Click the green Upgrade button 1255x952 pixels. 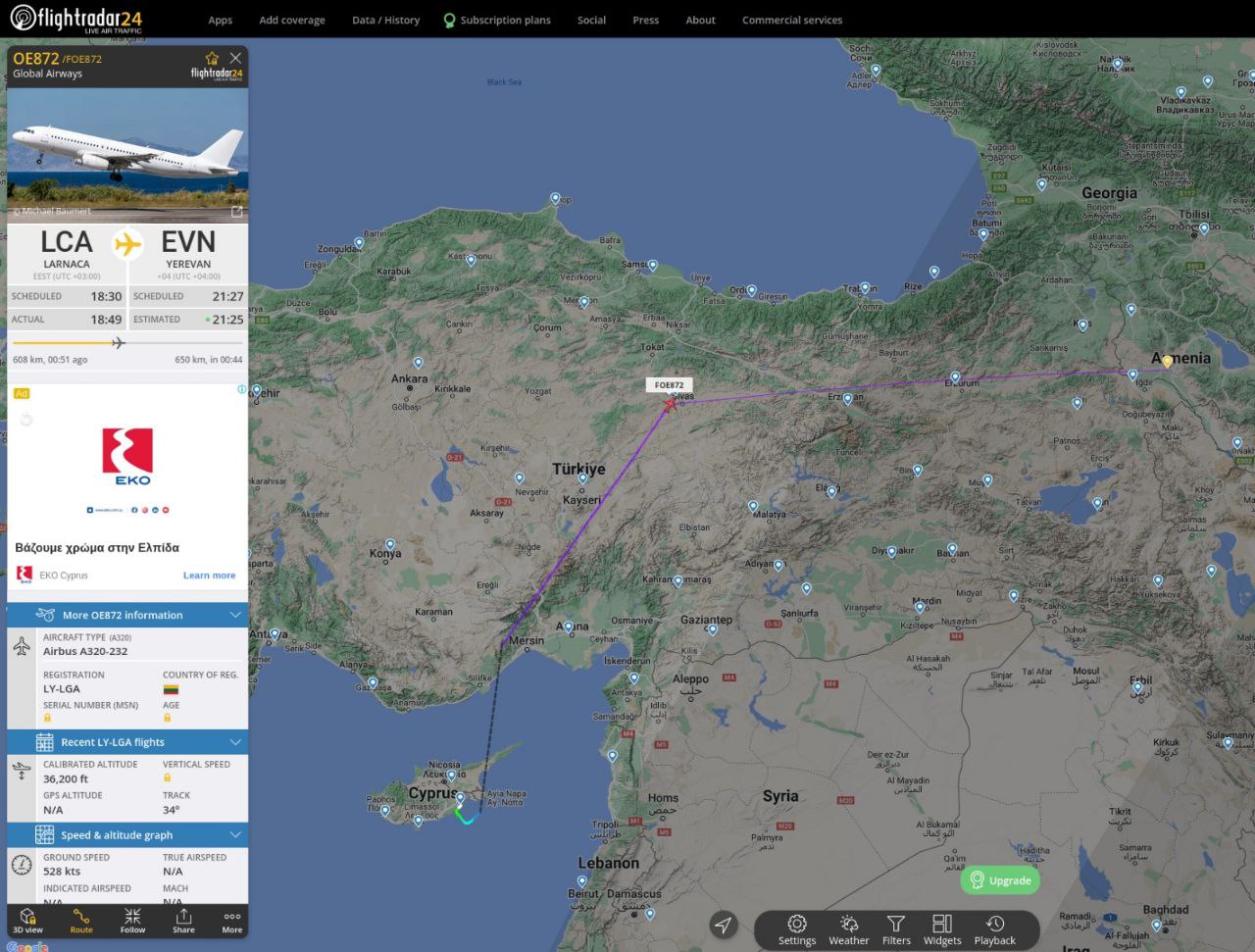[1000, 880]
